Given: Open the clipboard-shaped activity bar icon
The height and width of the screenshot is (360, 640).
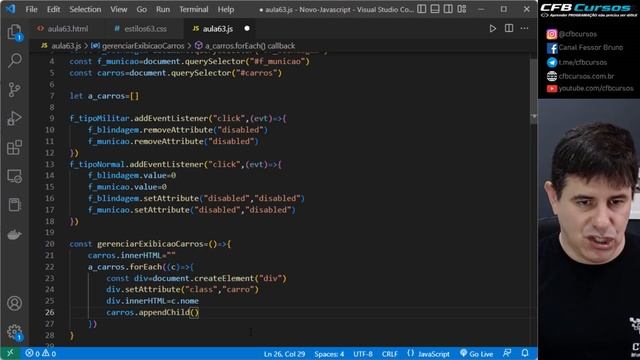Looking at the screenshot, I should (14, 205).
